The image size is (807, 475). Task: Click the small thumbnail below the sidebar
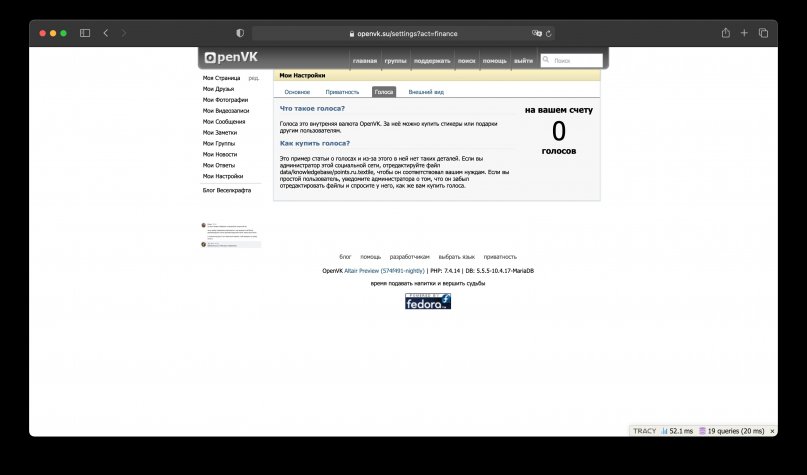(231, 235)
